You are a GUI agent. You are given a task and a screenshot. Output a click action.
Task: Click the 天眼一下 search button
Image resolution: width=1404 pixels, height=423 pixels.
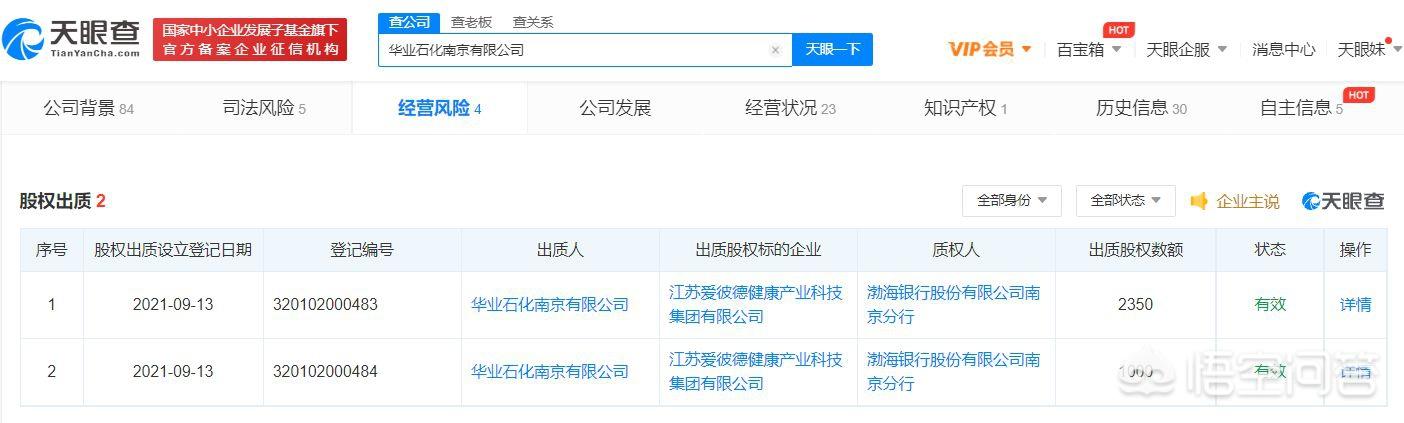(x=832, y=49)
